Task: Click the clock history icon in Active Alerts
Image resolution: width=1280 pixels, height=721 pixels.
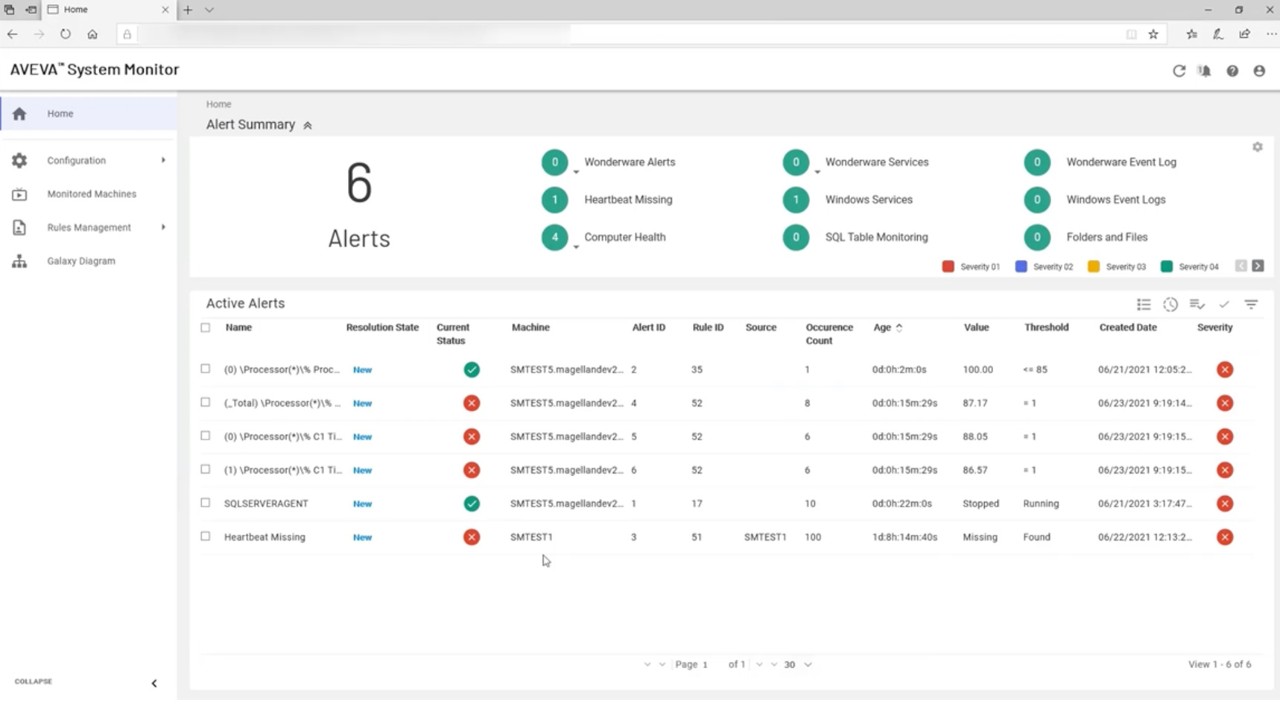Action: (x=1170, y=304)
